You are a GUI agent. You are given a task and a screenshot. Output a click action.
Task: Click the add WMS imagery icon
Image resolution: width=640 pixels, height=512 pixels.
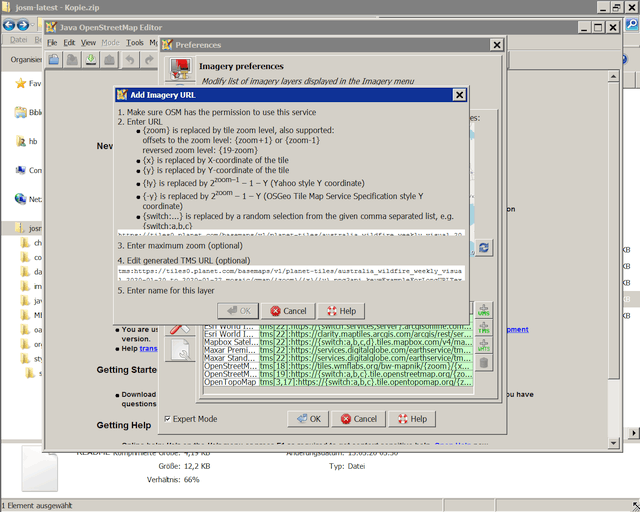point(484,311)
